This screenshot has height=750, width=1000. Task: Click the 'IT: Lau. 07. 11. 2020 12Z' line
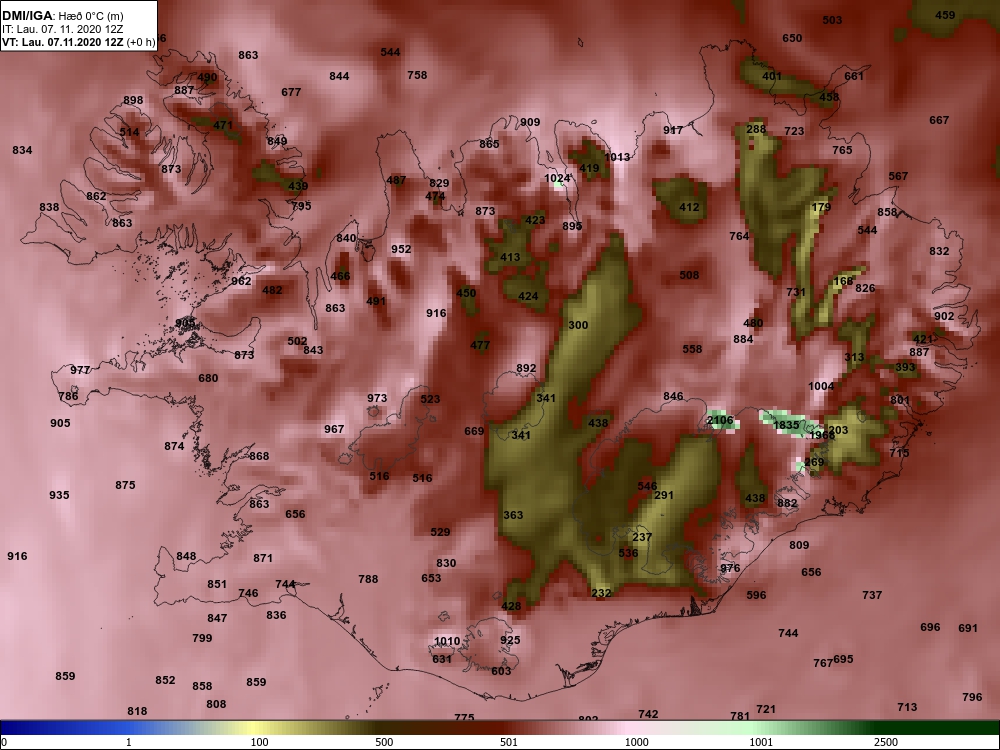point(64,29)
